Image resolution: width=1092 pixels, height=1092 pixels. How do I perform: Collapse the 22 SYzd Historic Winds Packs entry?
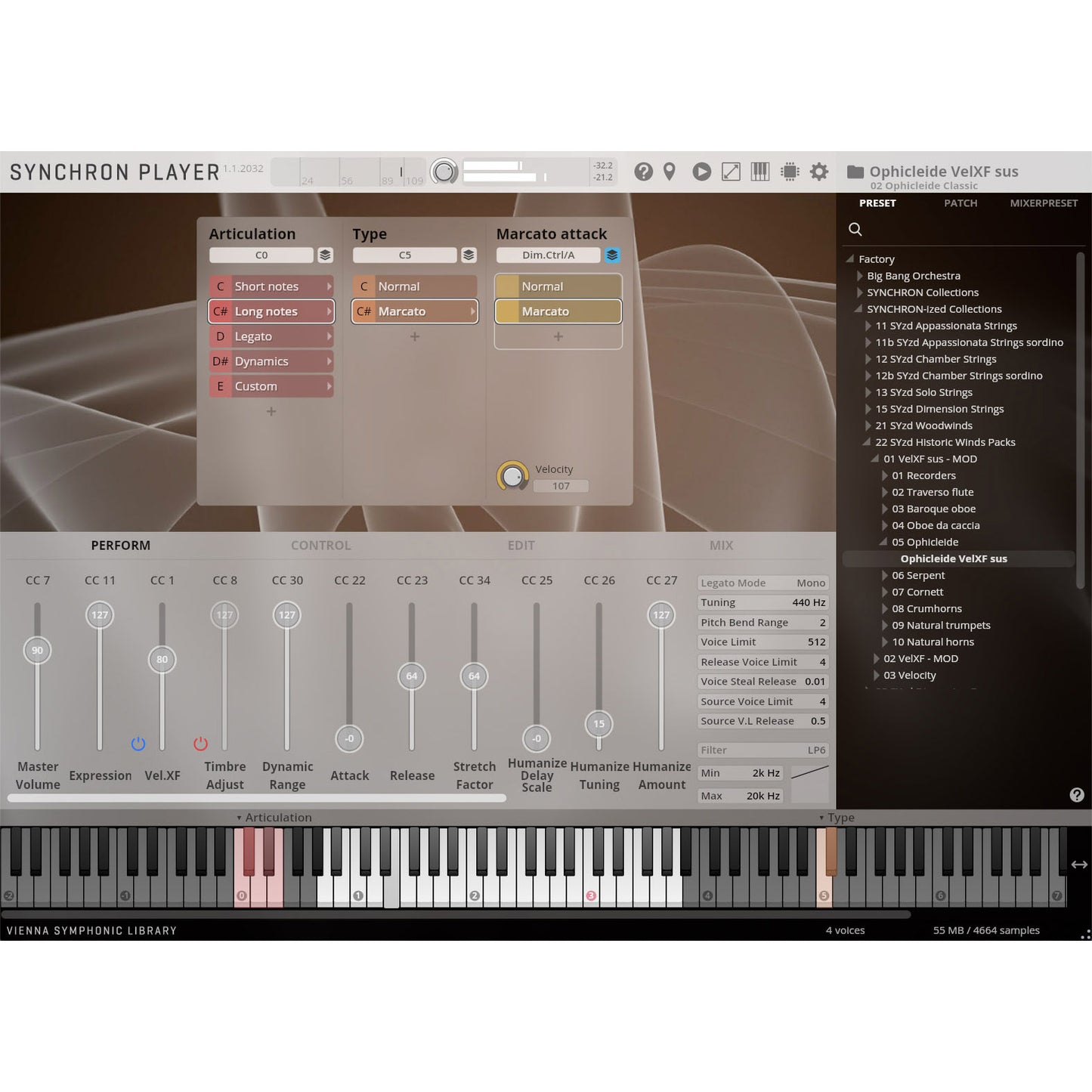point(866,442)
